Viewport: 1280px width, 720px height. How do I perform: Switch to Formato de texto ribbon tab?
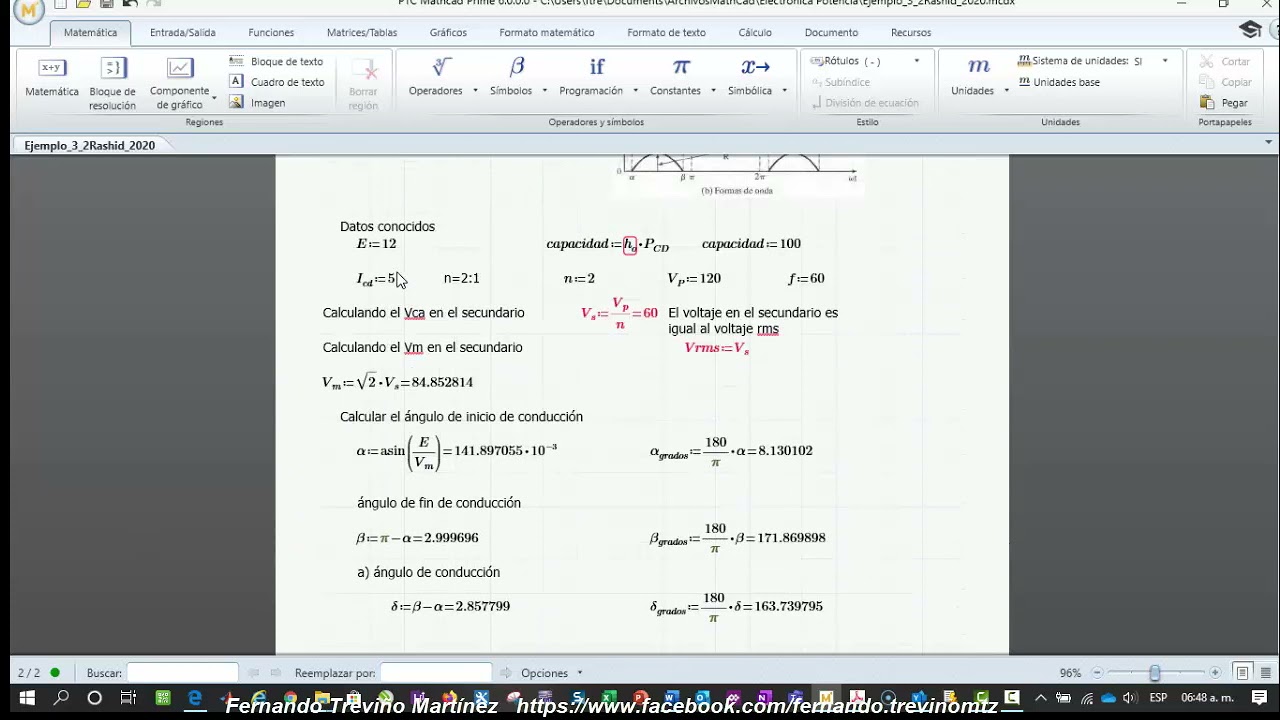click(x=666, y=33)
